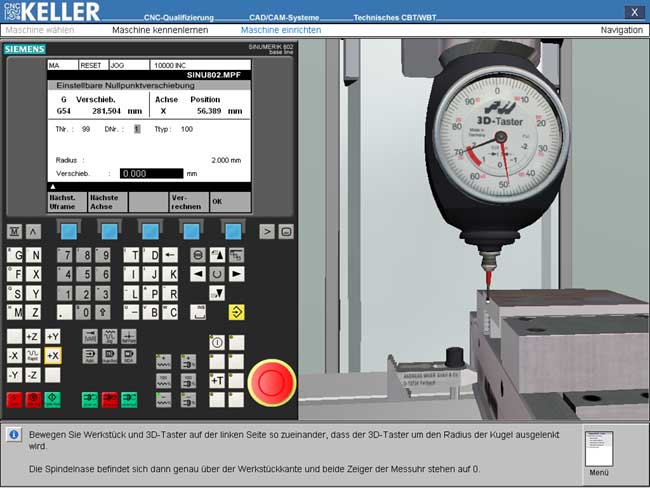Image resolution: width=650 pixels, height=488 pixels.
Task: Click the Verschieb. offset input field
Action: [x=151, y=173]
